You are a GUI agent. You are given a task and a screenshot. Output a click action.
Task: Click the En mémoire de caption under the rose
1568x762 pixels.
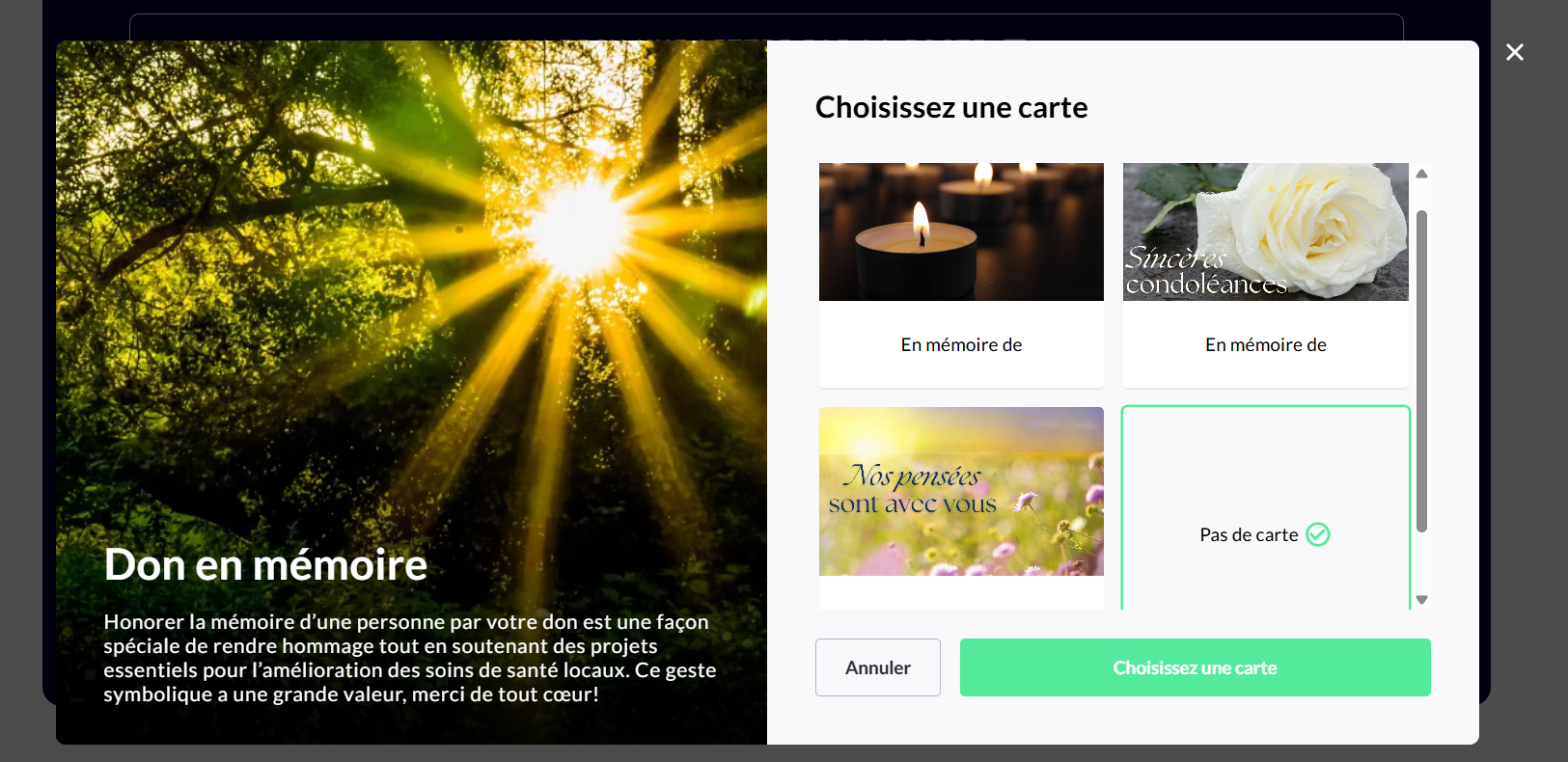pyautogui.click(x=1266, y=344)
